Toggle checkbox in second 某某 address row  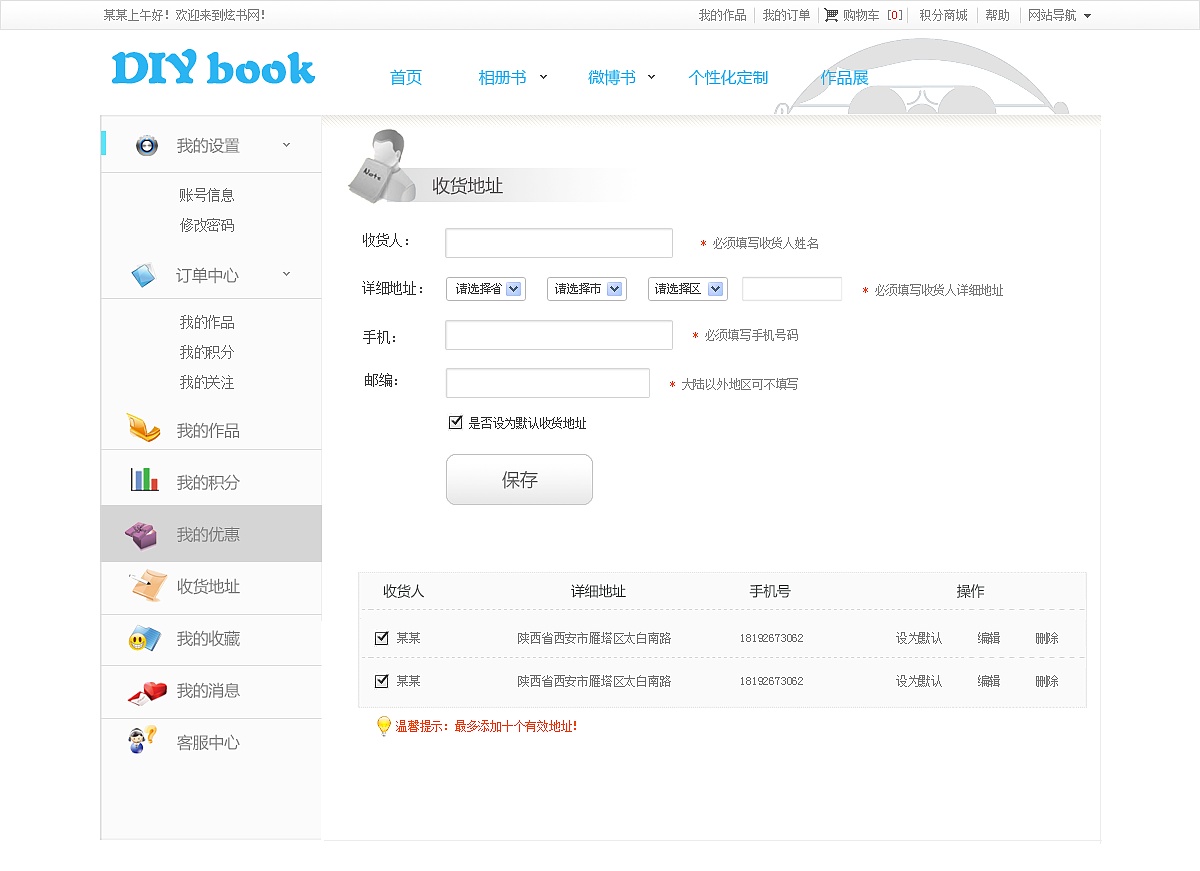[381, 681]
